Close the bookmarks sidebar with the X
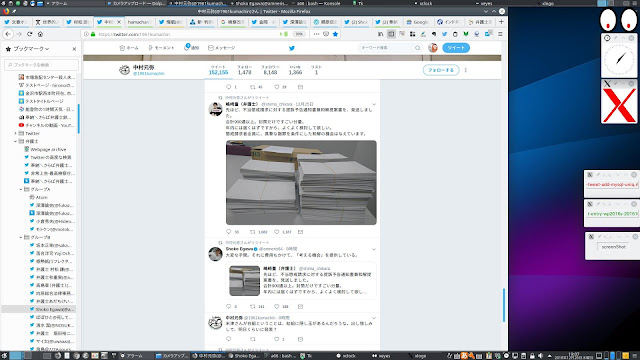Viewport: 640px width, 360px height. 74,49
